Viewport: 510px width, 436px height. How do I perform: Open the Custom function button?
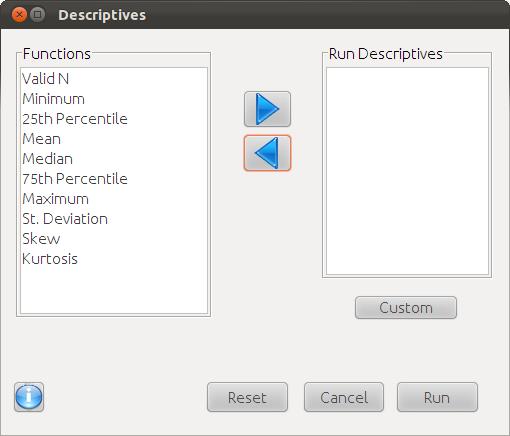click(x=406, y=308)
